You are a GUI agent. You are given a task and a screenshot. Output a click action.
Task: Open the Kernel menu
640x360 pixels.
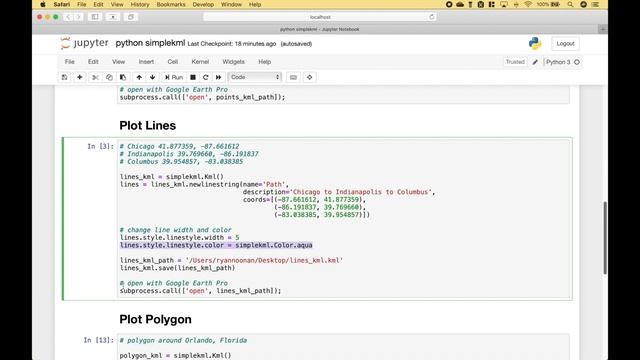pyautogui.click(x=200, y=62)
